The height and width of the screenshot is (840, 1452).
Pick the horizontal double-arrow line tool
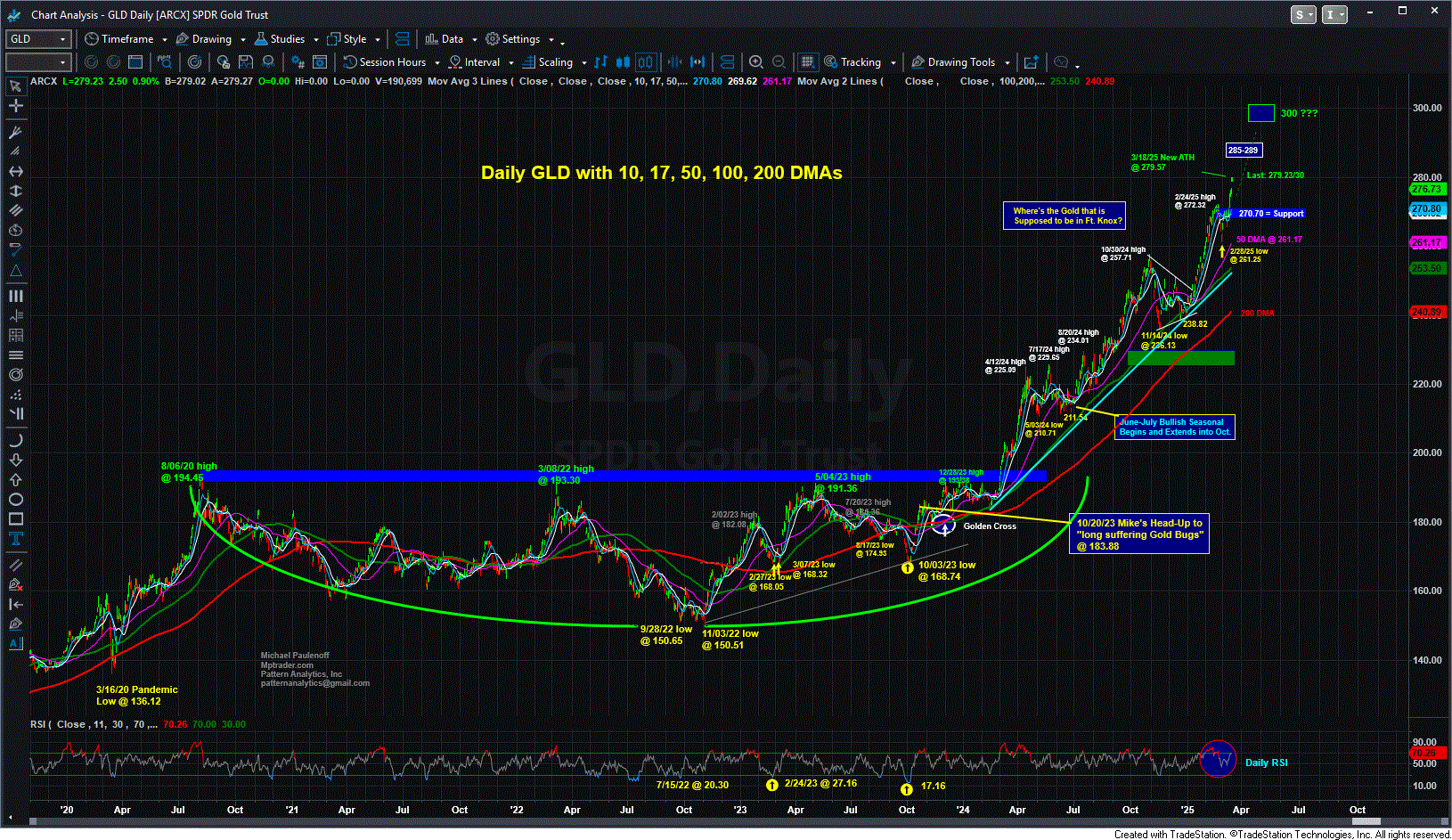[15, 172]
